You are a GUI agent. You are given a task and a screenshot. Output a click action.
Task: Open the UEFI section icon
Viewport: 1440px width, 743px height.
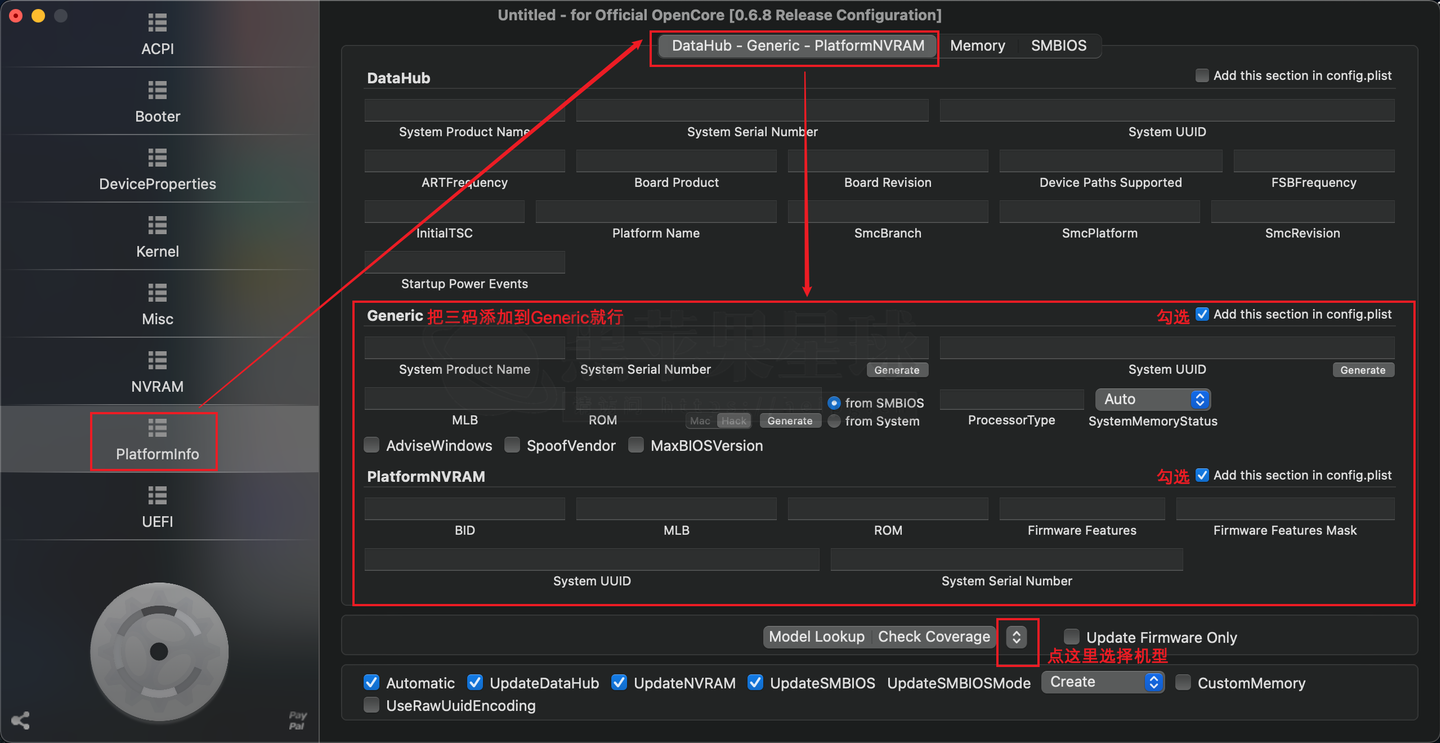click(157, 495)
